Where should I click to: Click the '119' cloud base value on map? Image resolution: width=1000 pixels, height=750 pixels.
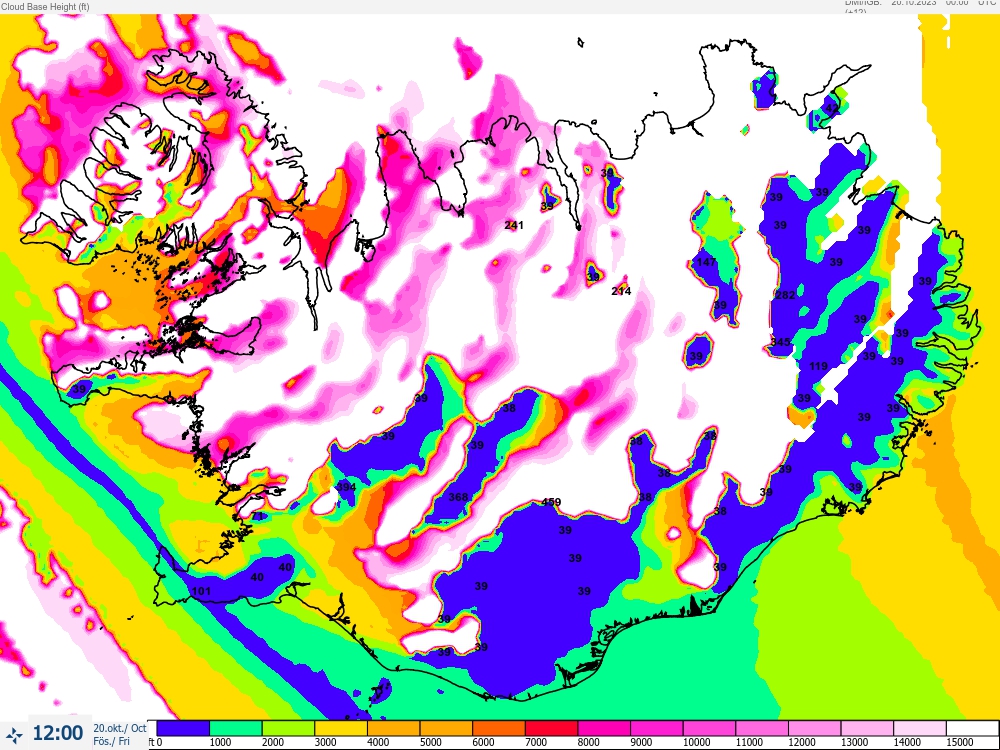click(818, 366)
